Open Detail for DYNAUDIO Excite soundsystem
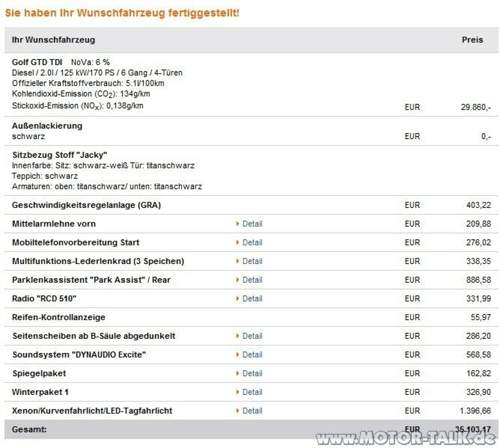This screenshot has height=448, width=500. click(252, 354)
